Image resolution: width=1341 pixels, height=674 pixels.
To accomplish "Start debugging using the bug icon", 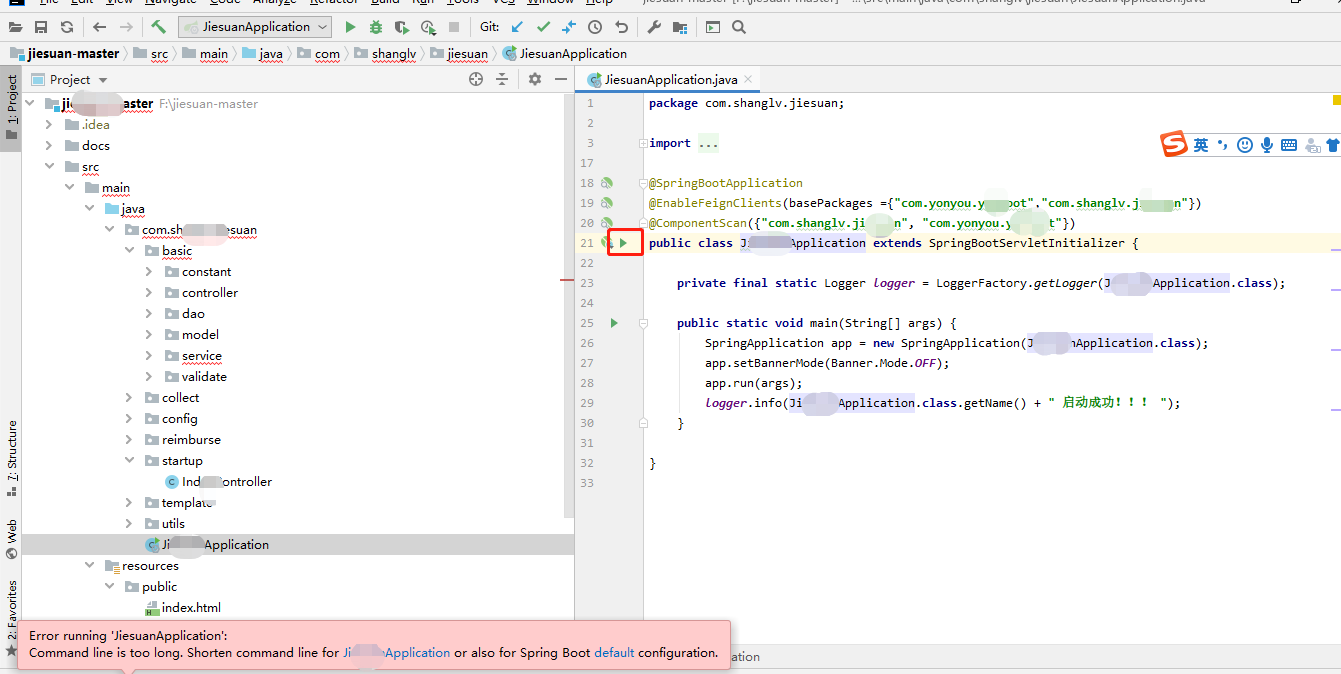I will coord(376,27).
